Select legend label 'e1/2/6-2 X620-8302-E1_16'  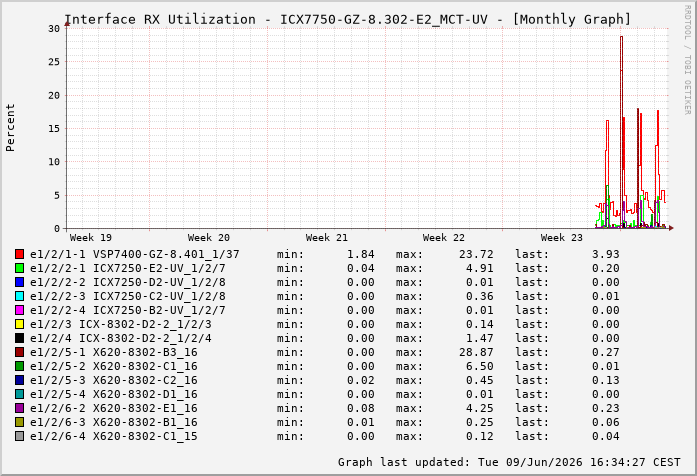tap(114, 408)
